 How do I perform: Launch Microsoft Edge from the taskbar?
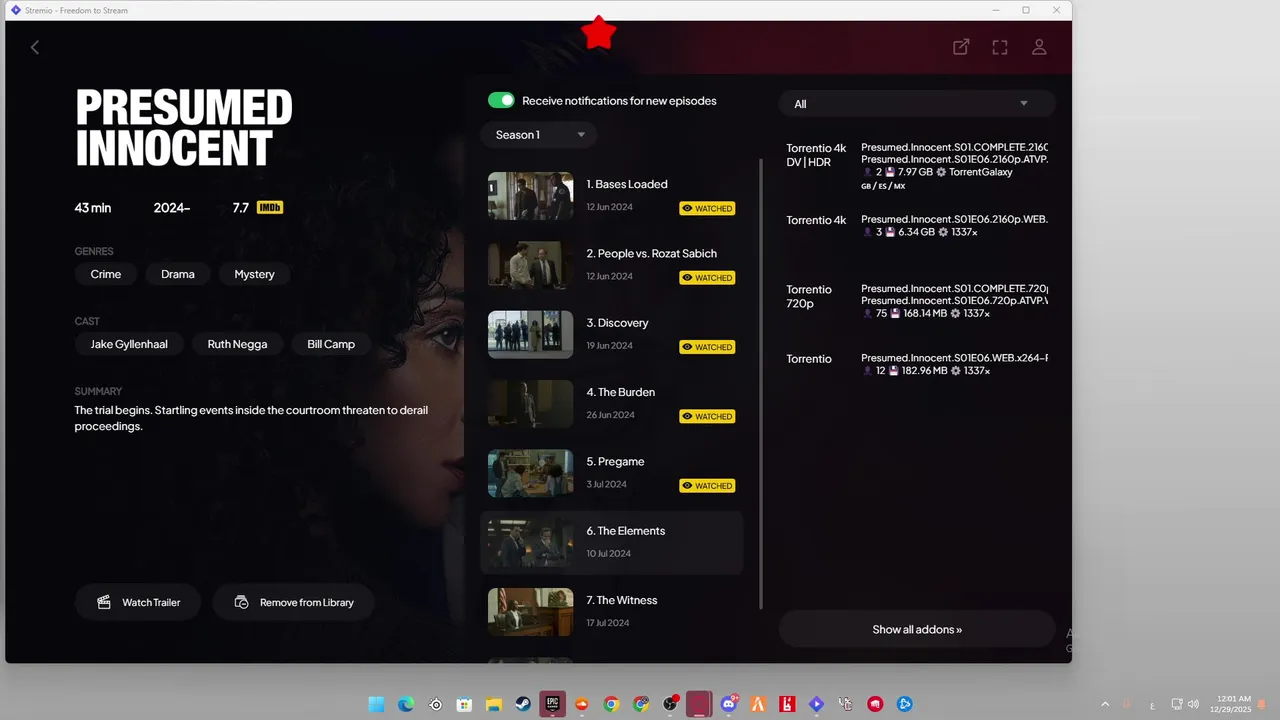(x=406, y=704)
